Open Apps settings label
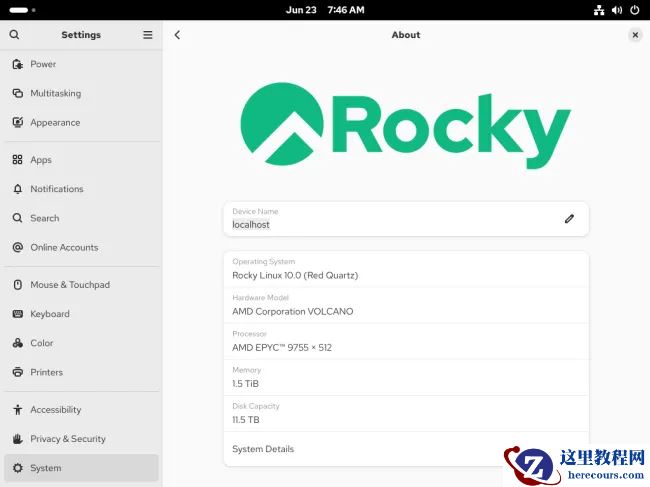The image size is (650, 487). 41,160
